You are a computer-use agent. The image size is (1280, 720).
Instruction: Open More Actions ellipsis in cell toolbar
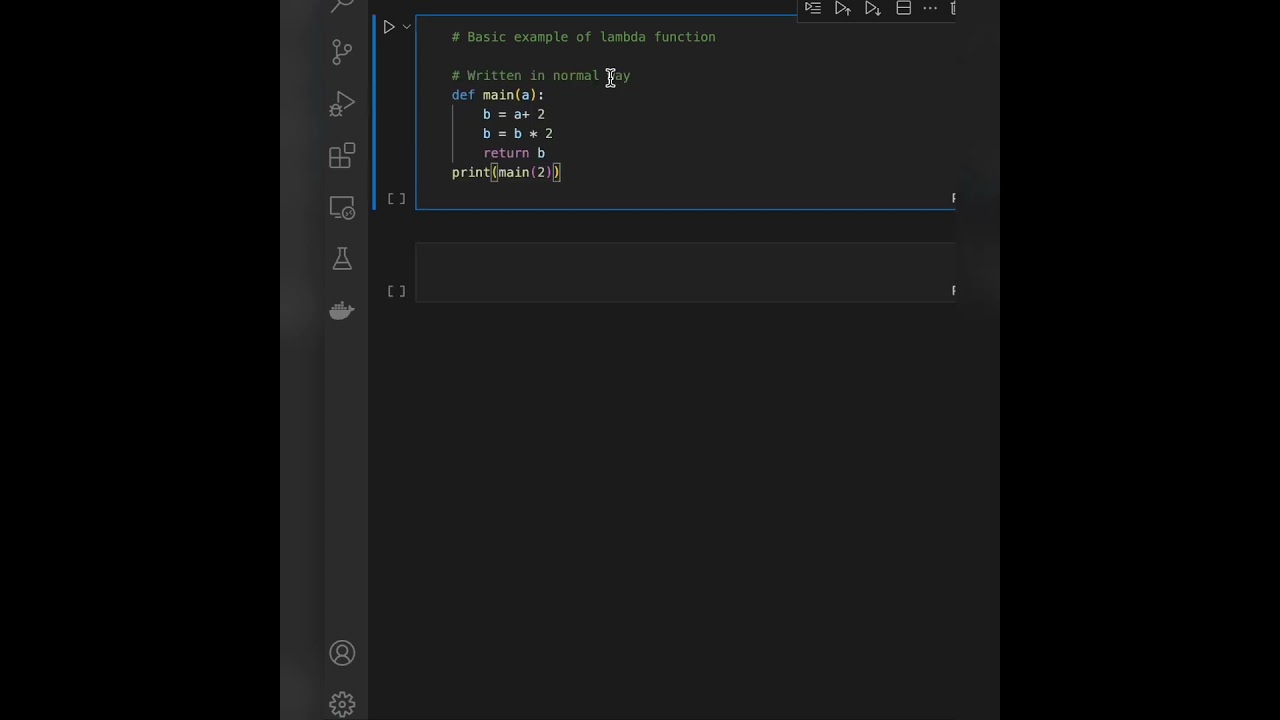[930, 8]
